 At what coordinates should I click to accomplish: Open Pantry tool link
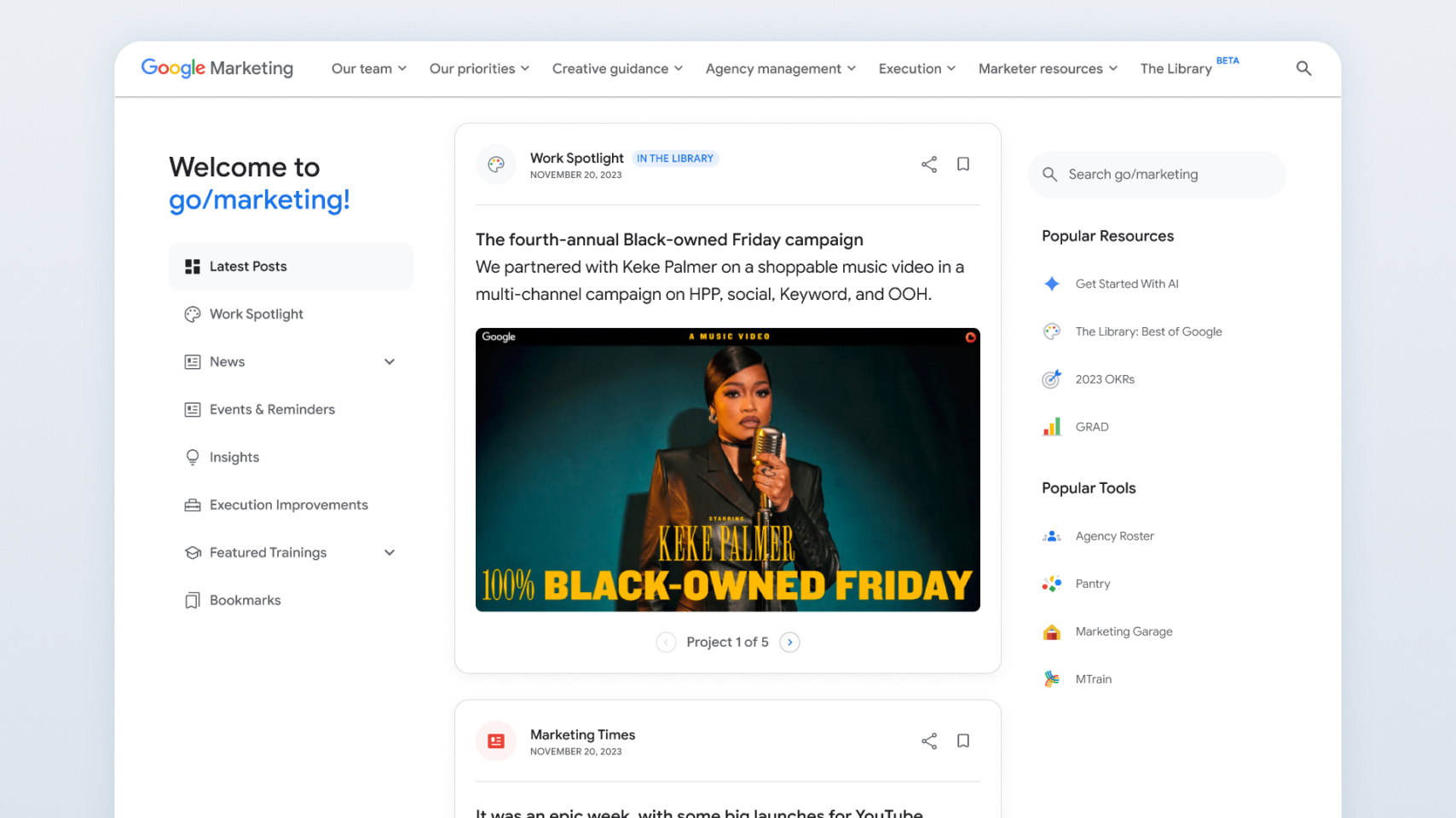point(1093,584)
